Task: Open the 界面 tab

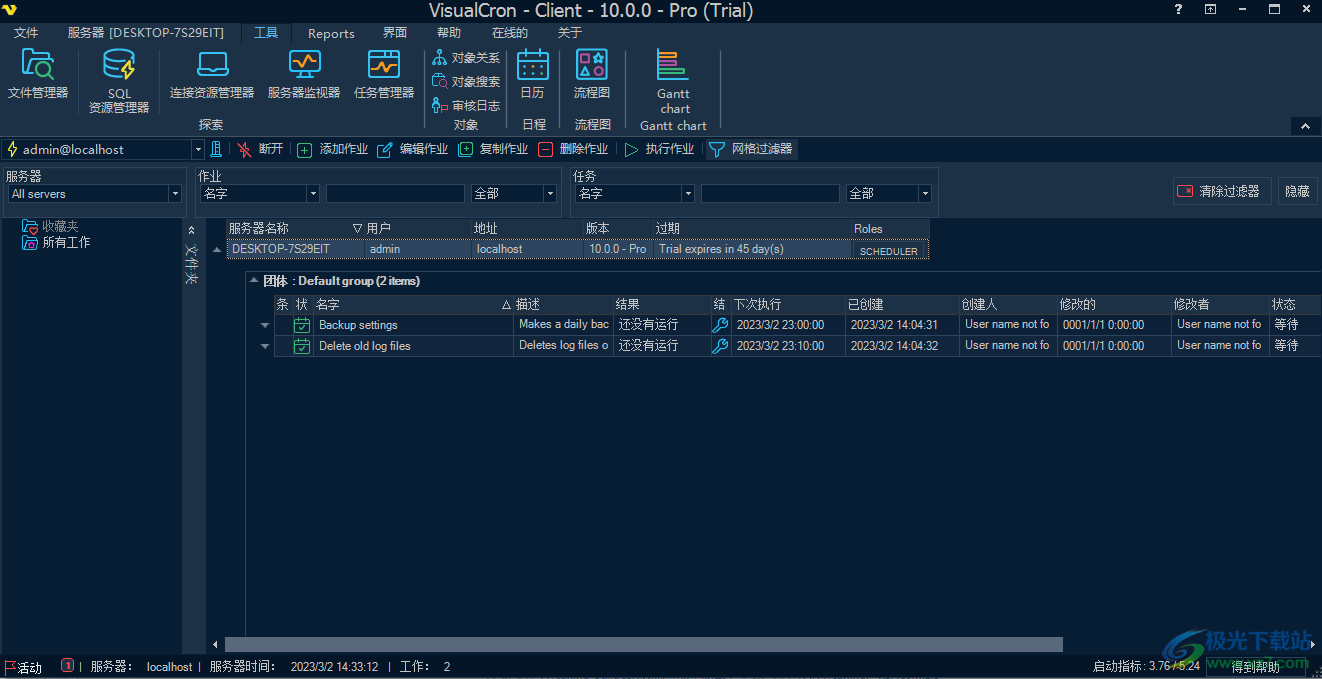Action: [395, 33]
